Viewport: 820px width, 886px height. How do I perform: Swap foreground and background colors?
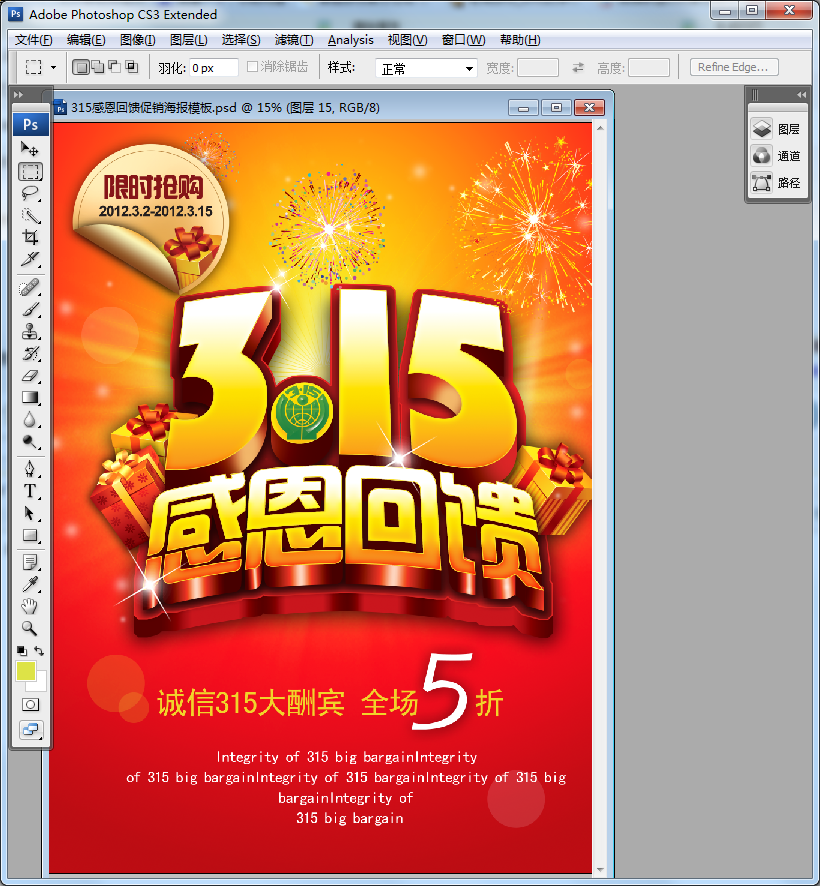(x=39, y=650)
